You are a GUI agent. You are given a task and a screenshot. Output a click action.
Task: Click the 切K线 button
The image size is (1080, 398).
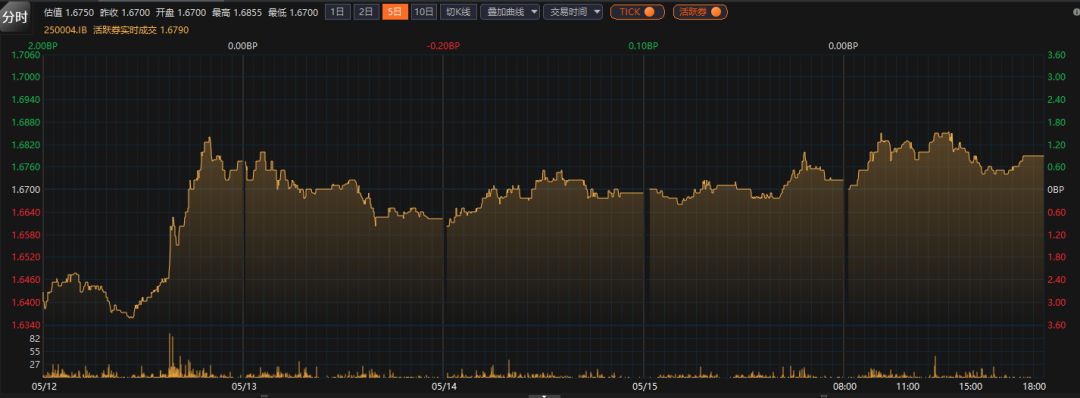point(459,12)
